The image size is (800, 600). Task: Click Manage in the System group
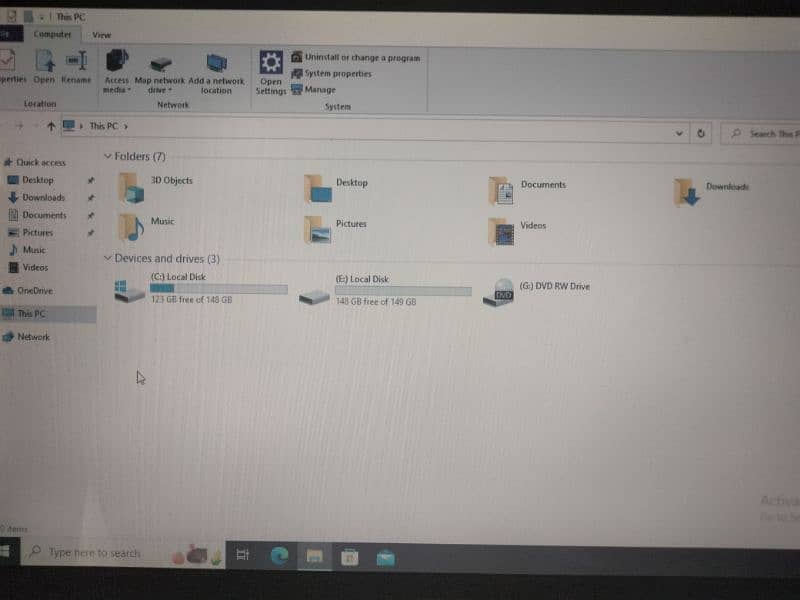(314, 89)
